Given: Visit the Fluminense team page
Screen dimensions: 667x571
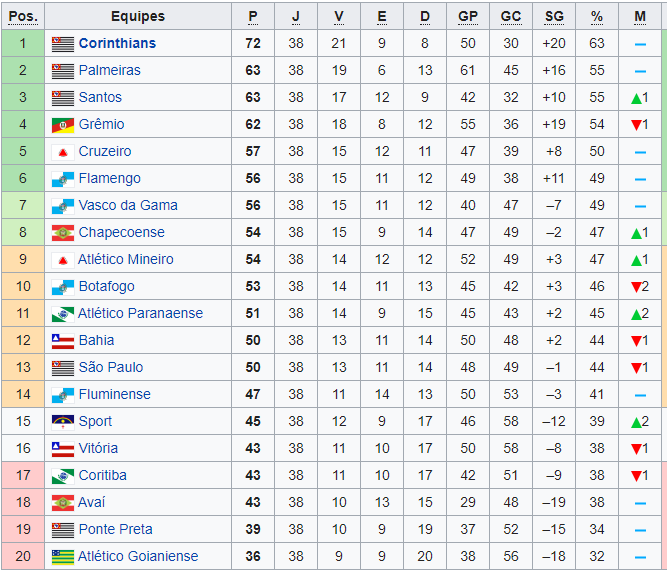Looking at the screenshot, I should pyautogui.click(x=114, y=395).
